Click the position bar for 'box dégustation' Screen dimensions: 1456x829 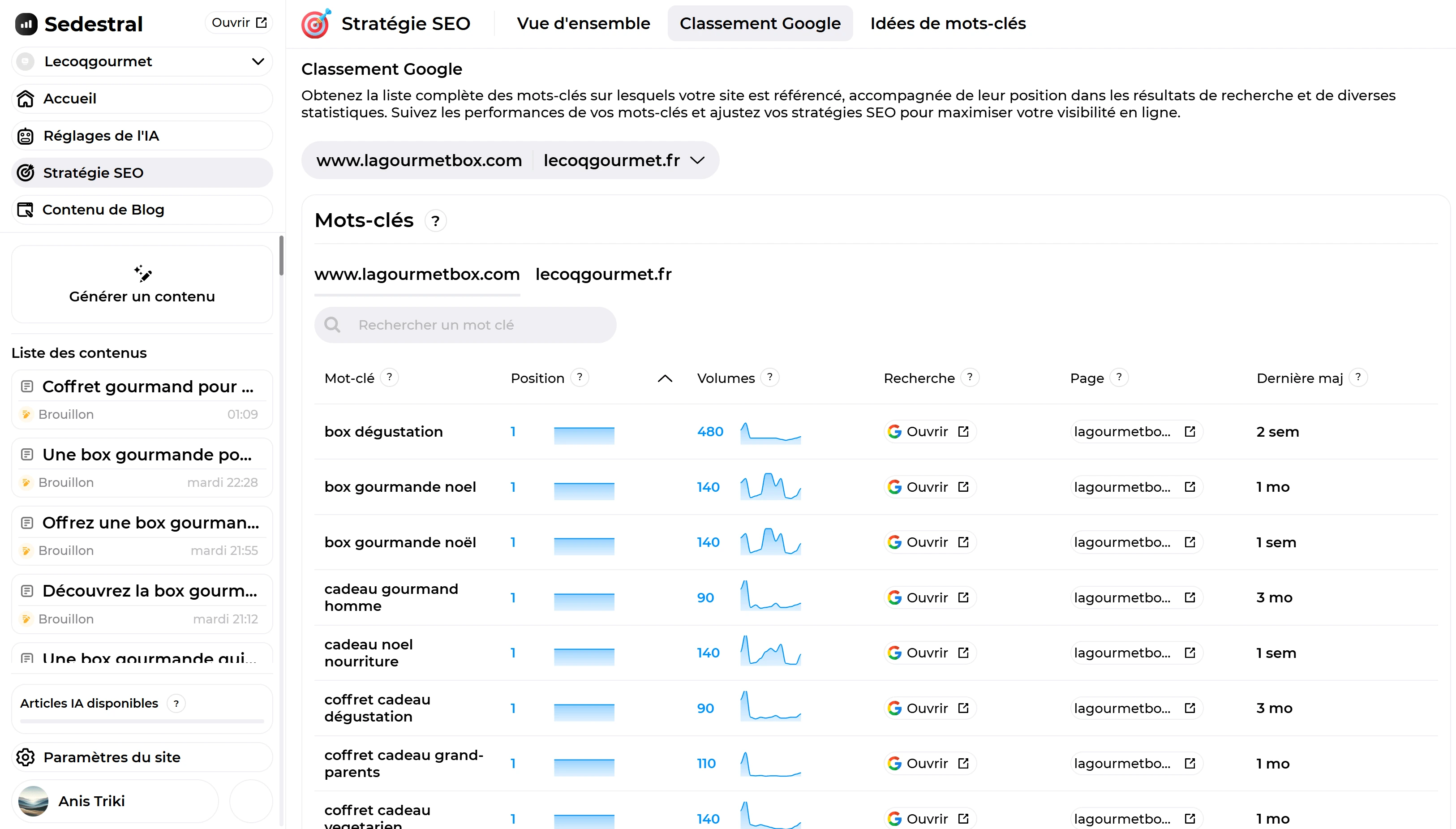point(584,436)
